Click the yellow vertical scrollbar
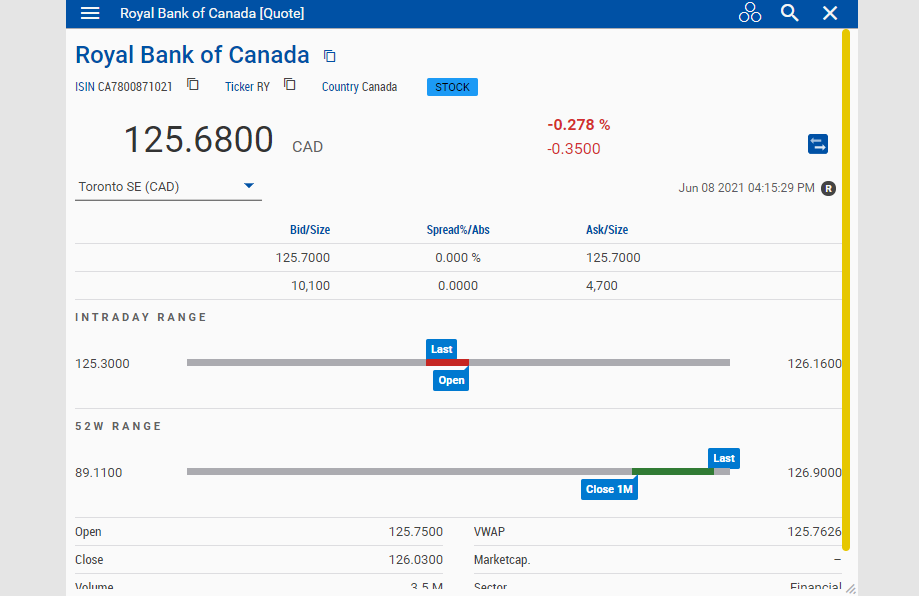This screenshot has height=596, width=919. (x=846, y=290)
